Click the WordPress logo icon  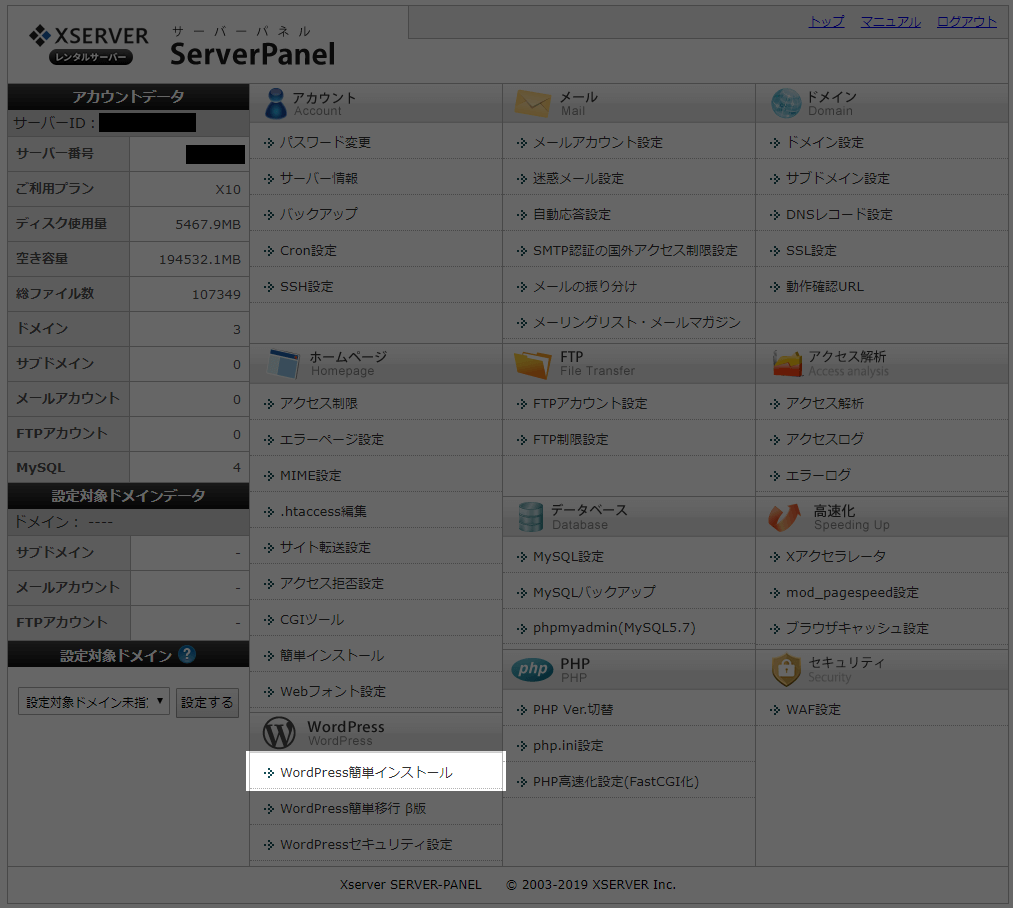tap(279, 733)
